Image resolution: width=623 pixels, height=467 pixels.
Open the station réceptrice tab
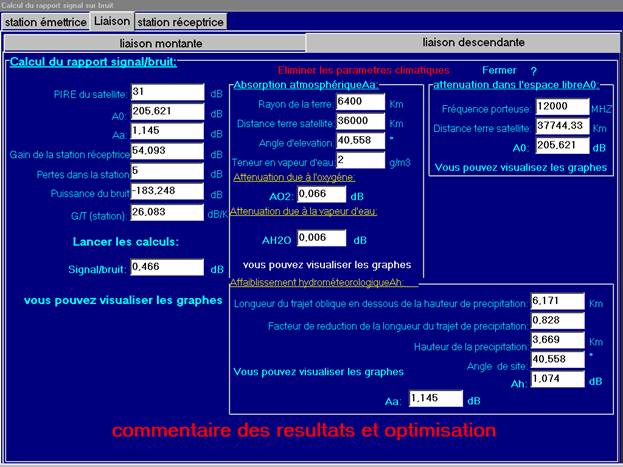coord(180,22)
